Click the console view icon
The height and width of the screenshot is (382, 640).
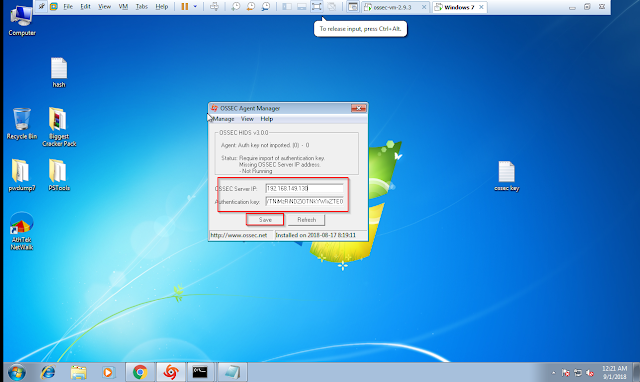pyautogui.click(x=353, y=7)
